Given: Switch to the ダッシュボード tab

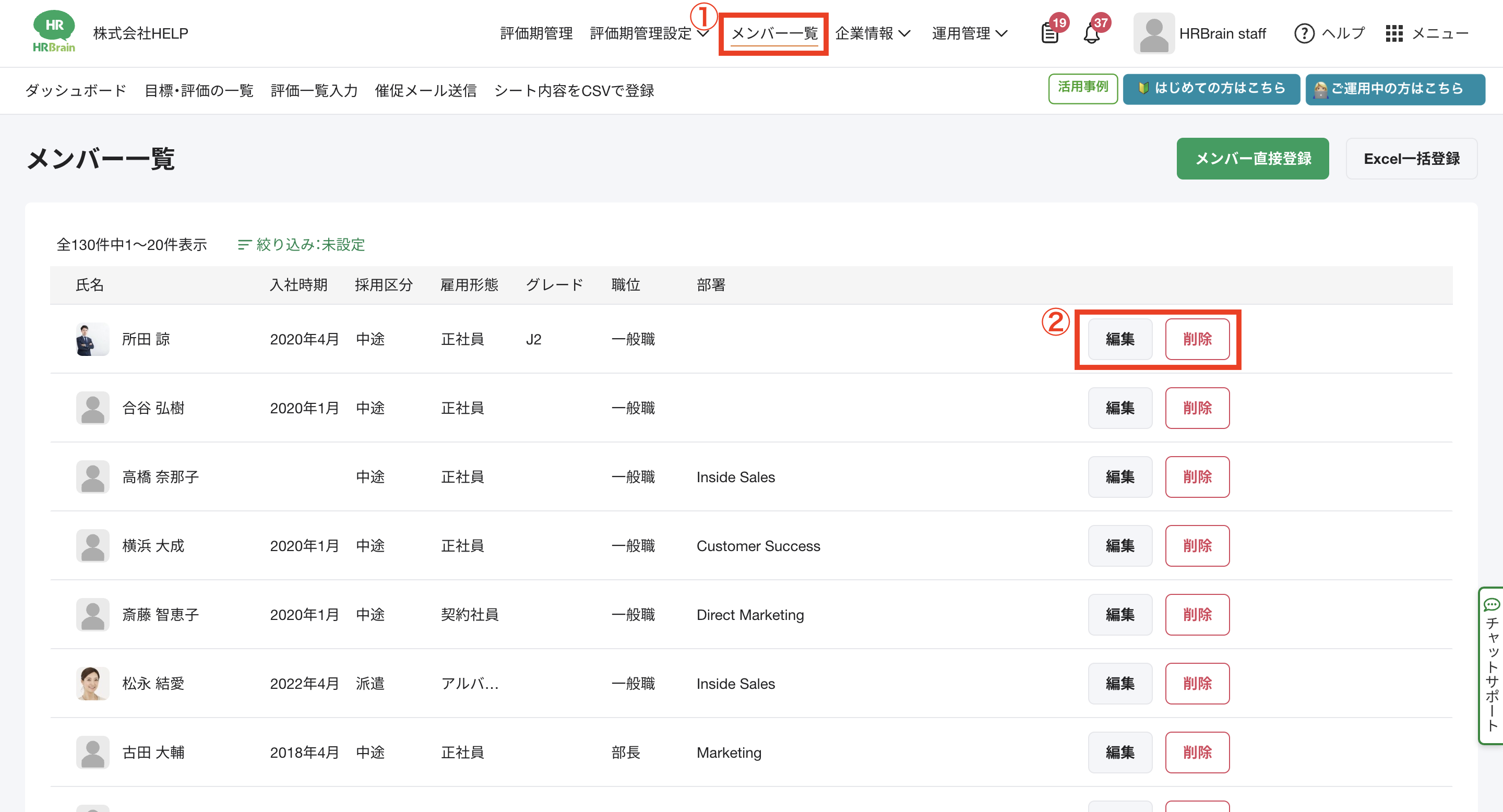Looking at the screenshot, I should [x=76, y=90].
